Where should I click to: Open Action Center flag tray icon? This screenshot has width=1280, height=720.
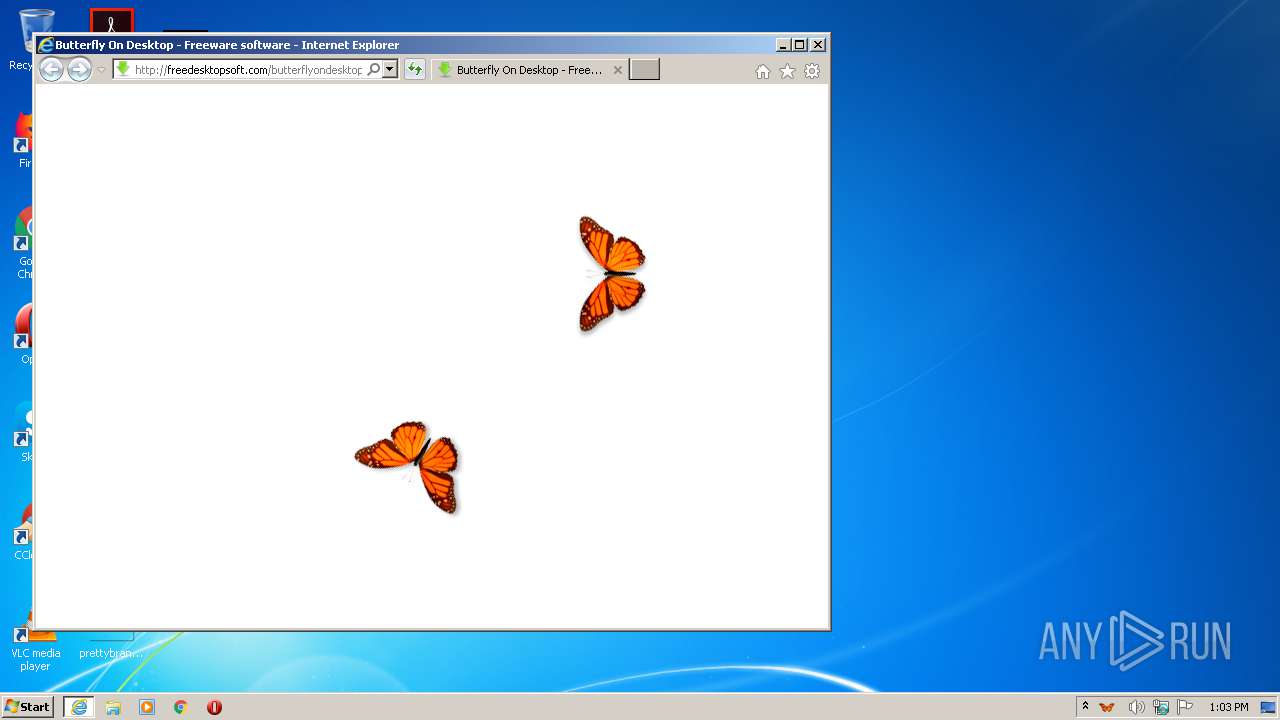1185,707
